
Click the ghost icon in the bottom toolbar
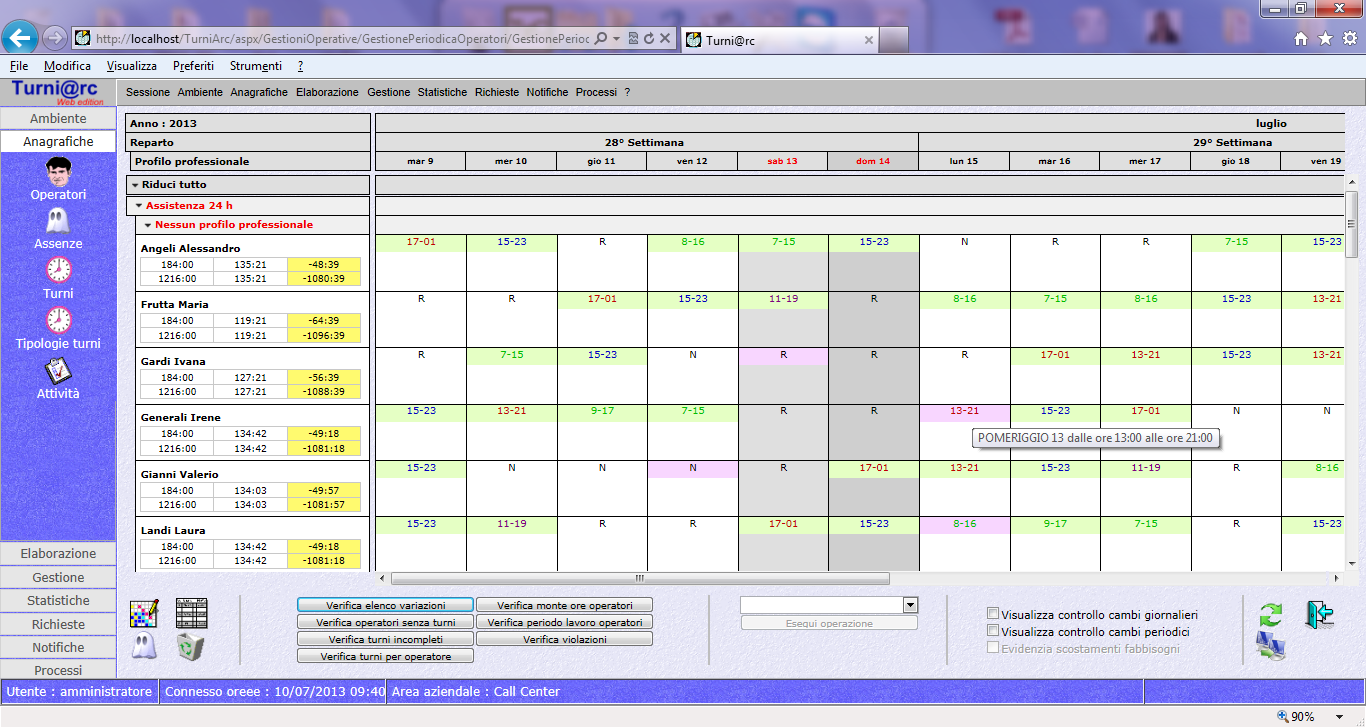click(144, 646)
